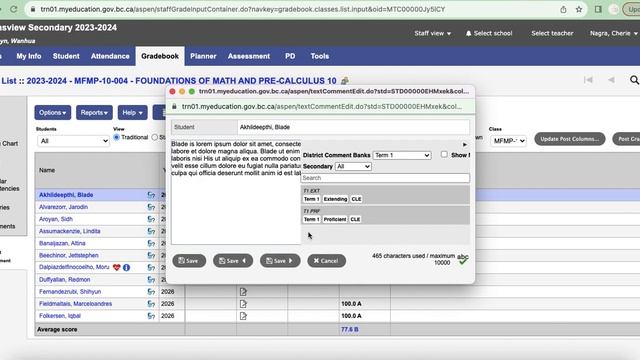The image size is (640, 360).
Task: Open the comment edit icon in Fernandezrubi's row
Action: pos(243,292)
